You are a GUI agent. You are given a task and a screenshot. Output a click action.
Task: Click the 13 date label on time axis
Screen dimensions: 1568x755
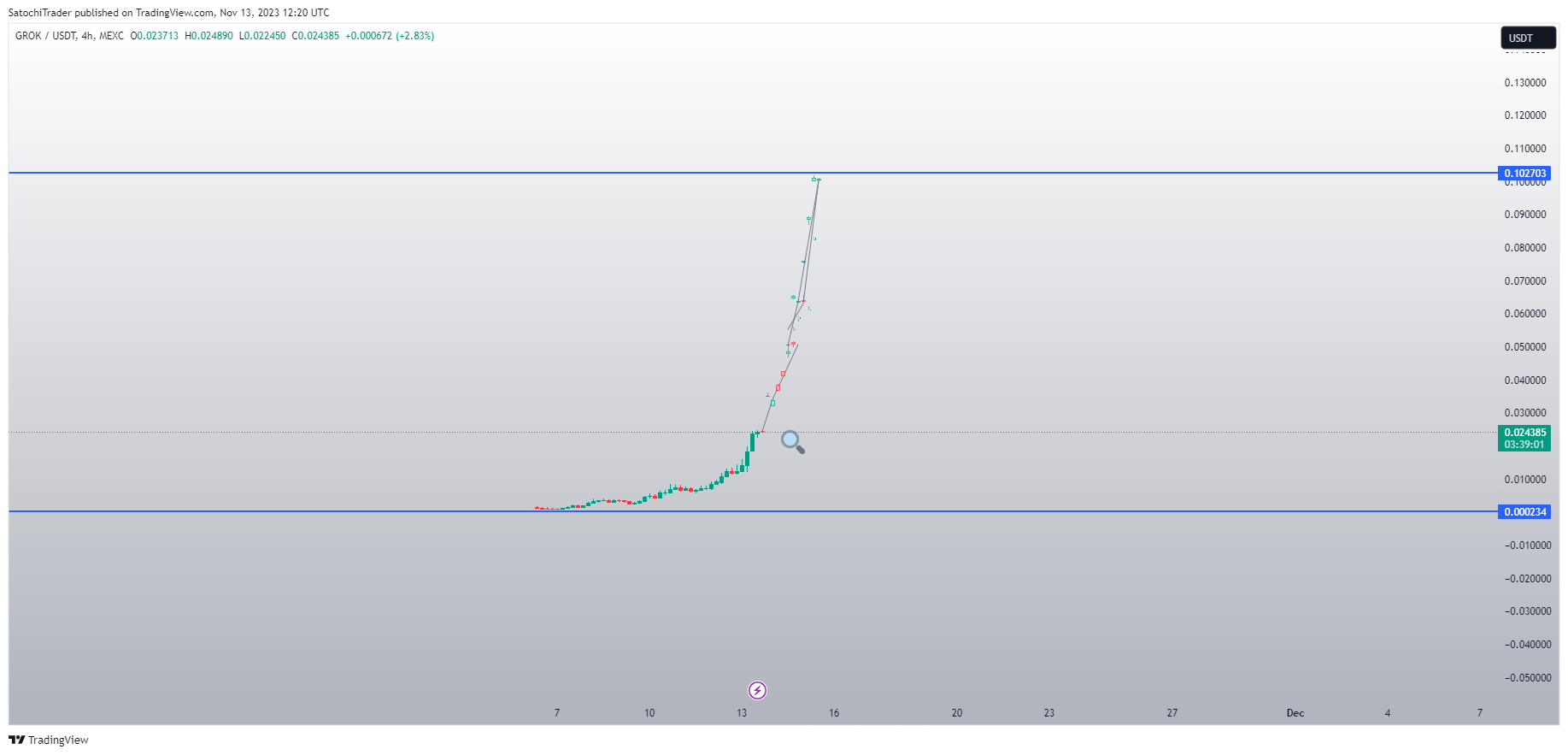click(742, 713)
